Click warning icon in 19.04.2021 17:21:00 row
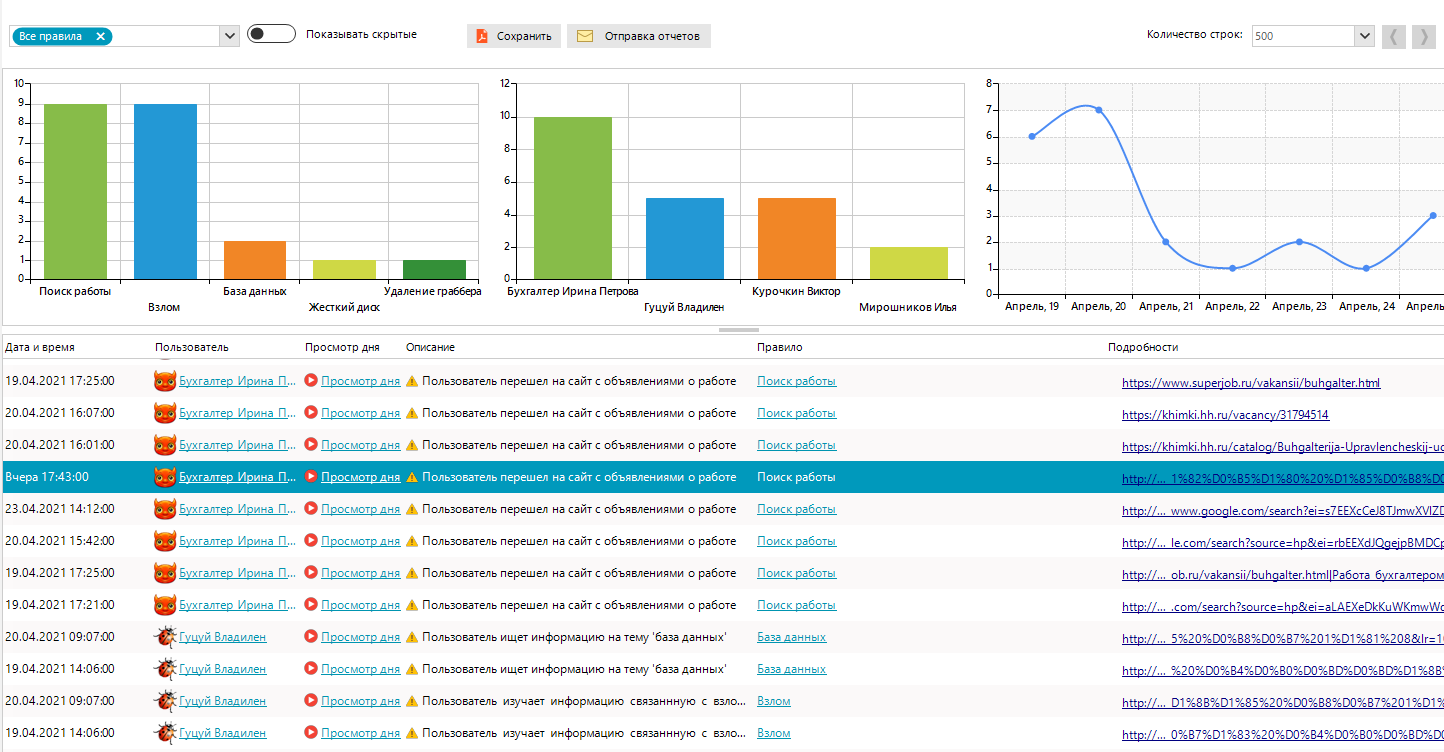Screen dimensions: 1444x752 [x=412, y=605]
